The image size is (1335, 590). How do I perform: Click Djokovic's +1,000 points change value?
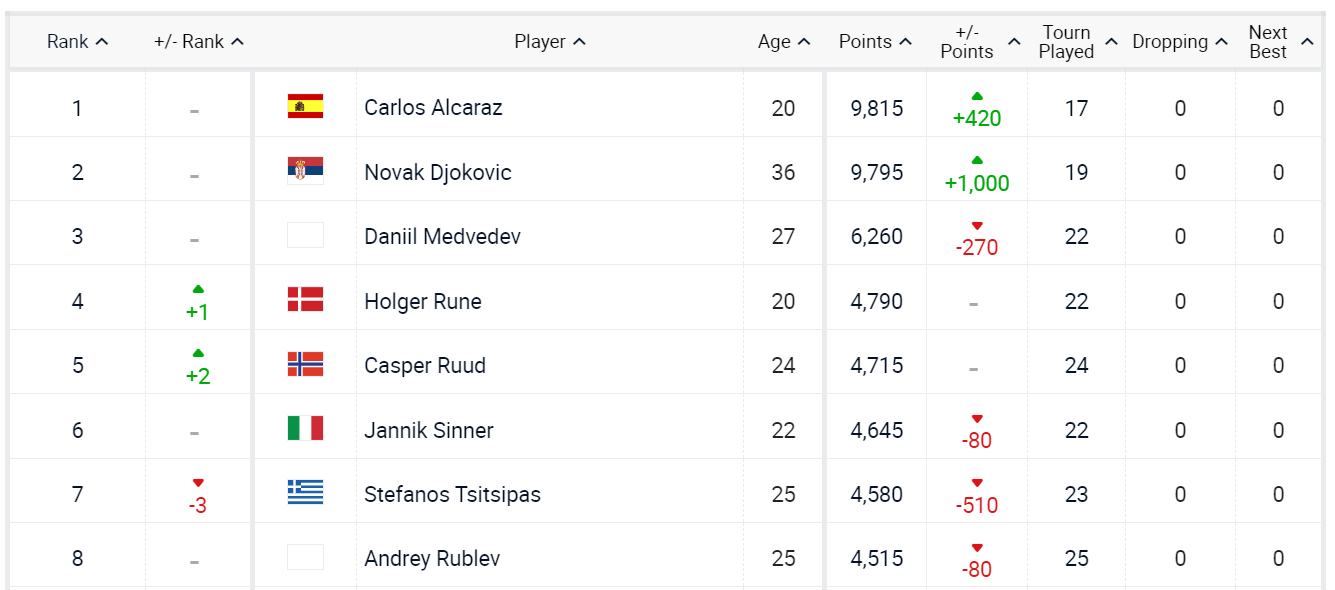pos(977,183)
